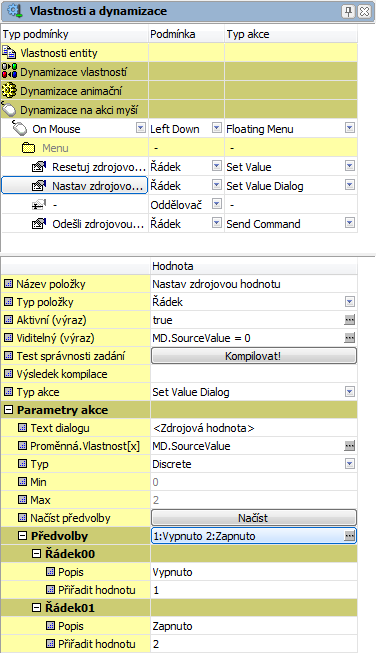Click the Dynamizace na akci myší mouse icon
This screenshot has width=376, height=653.
[x=9, y=110]
